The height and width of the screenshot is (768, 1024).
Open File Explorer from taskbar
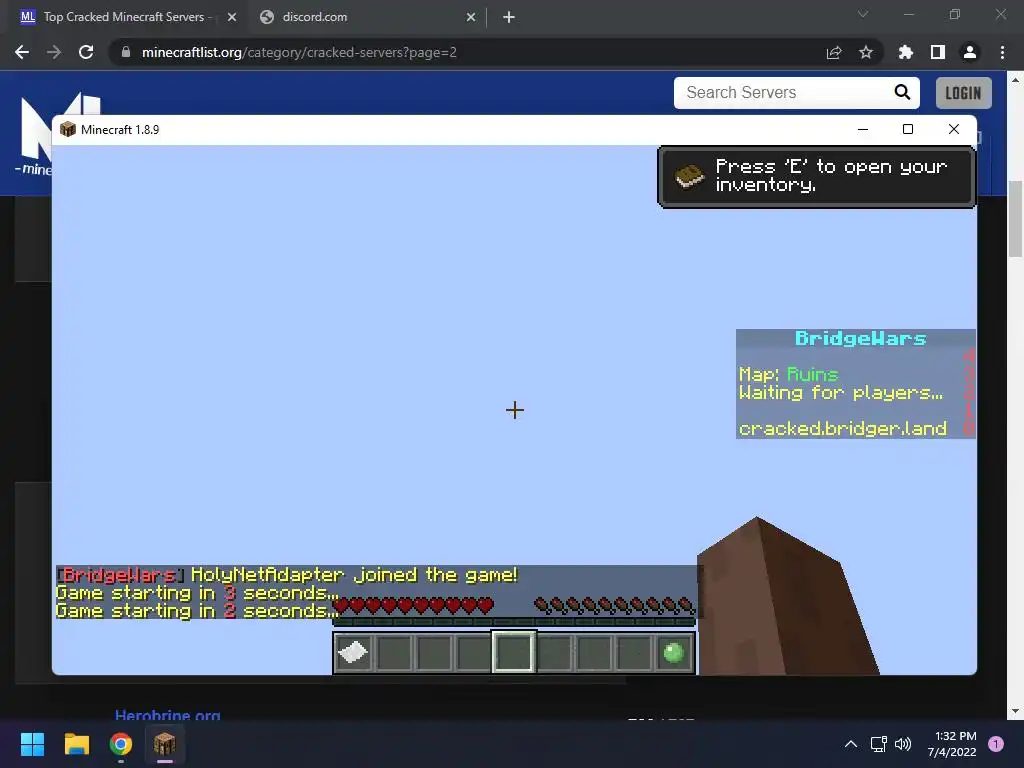pos(76,744)
